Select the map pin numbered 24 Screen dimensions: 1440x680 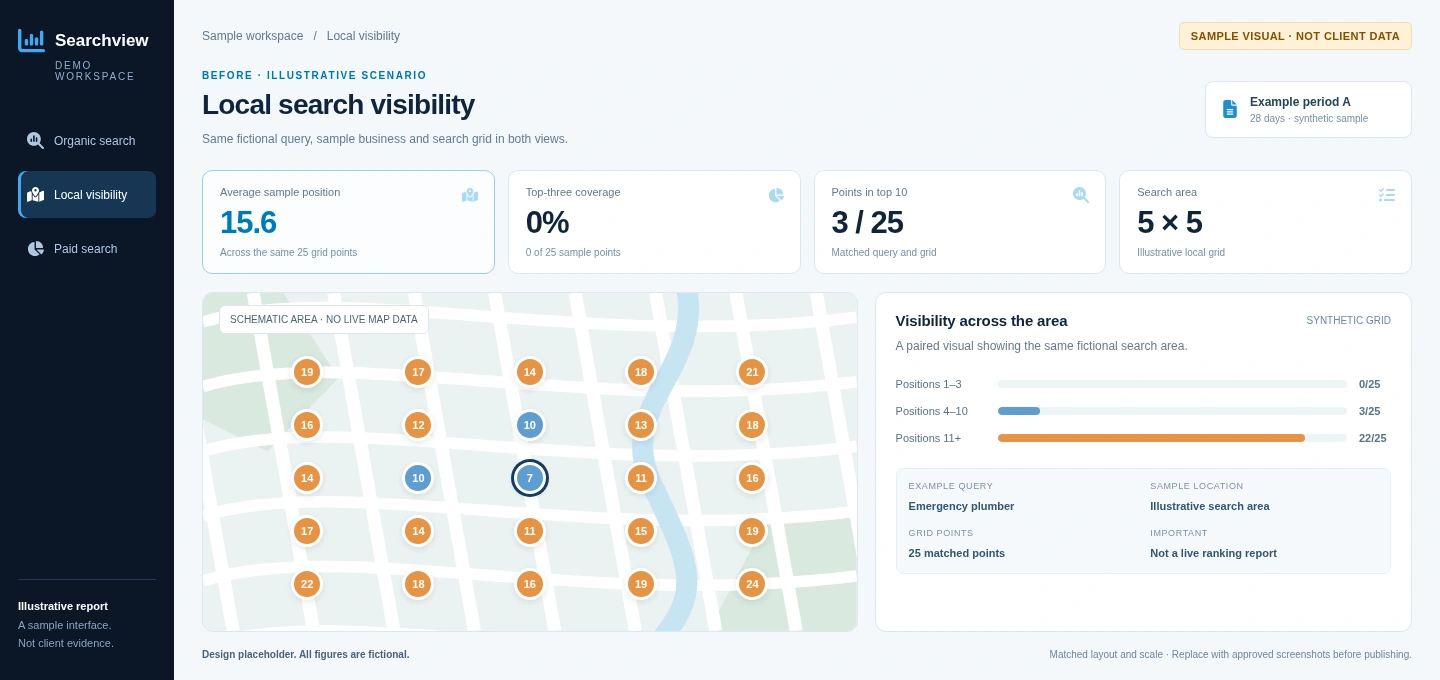[x=752, y=584]
